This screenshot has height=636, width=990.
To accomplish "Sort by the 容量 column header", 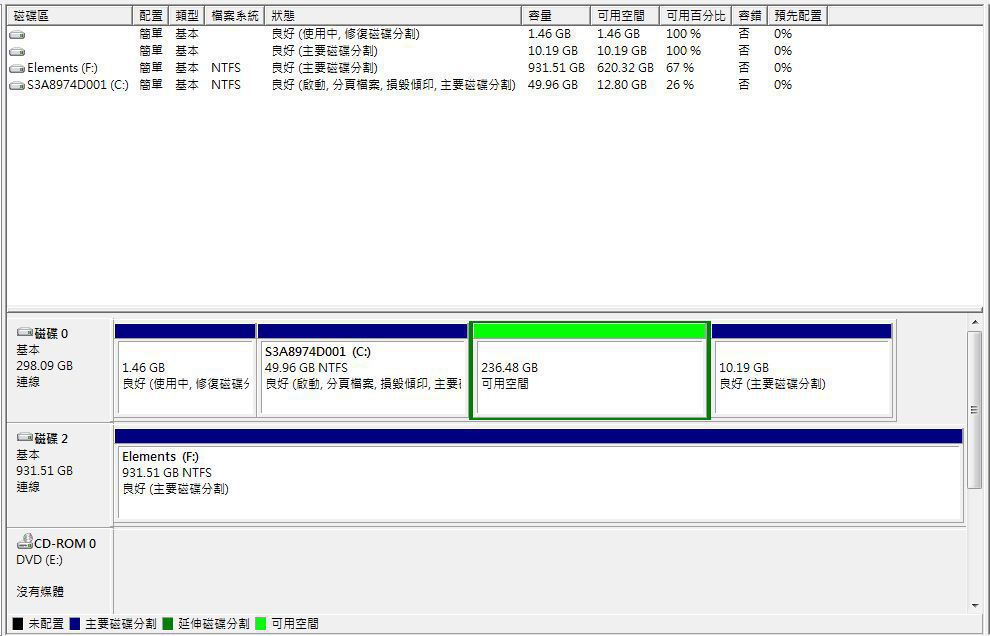I will (x=556, y=16).
